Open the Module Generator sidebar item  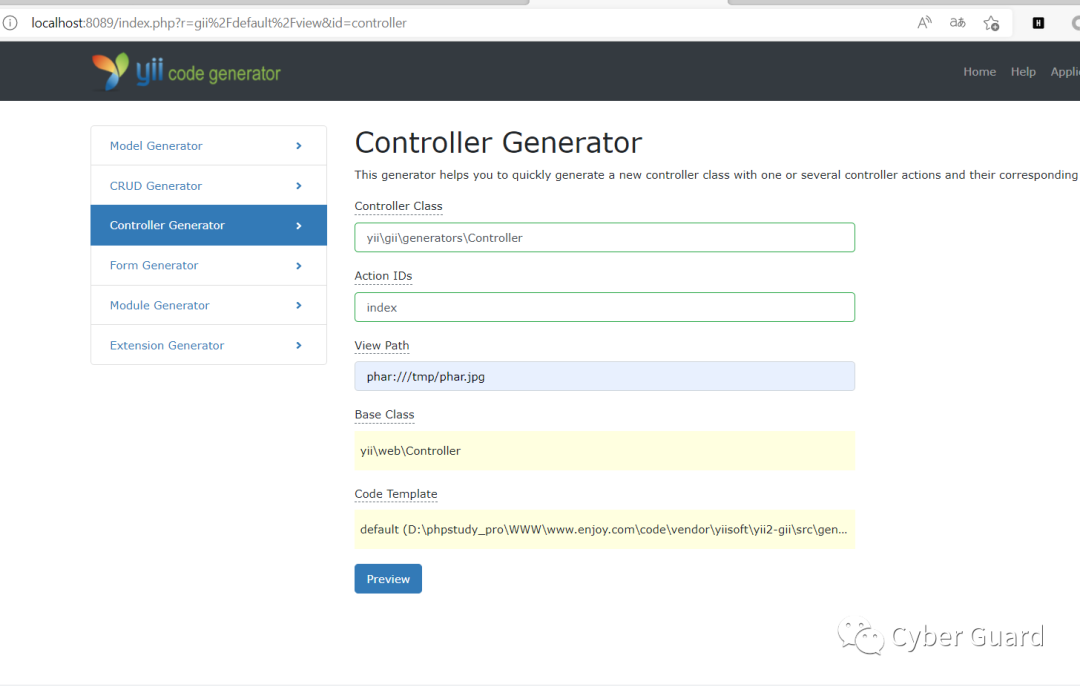point(208,305)
